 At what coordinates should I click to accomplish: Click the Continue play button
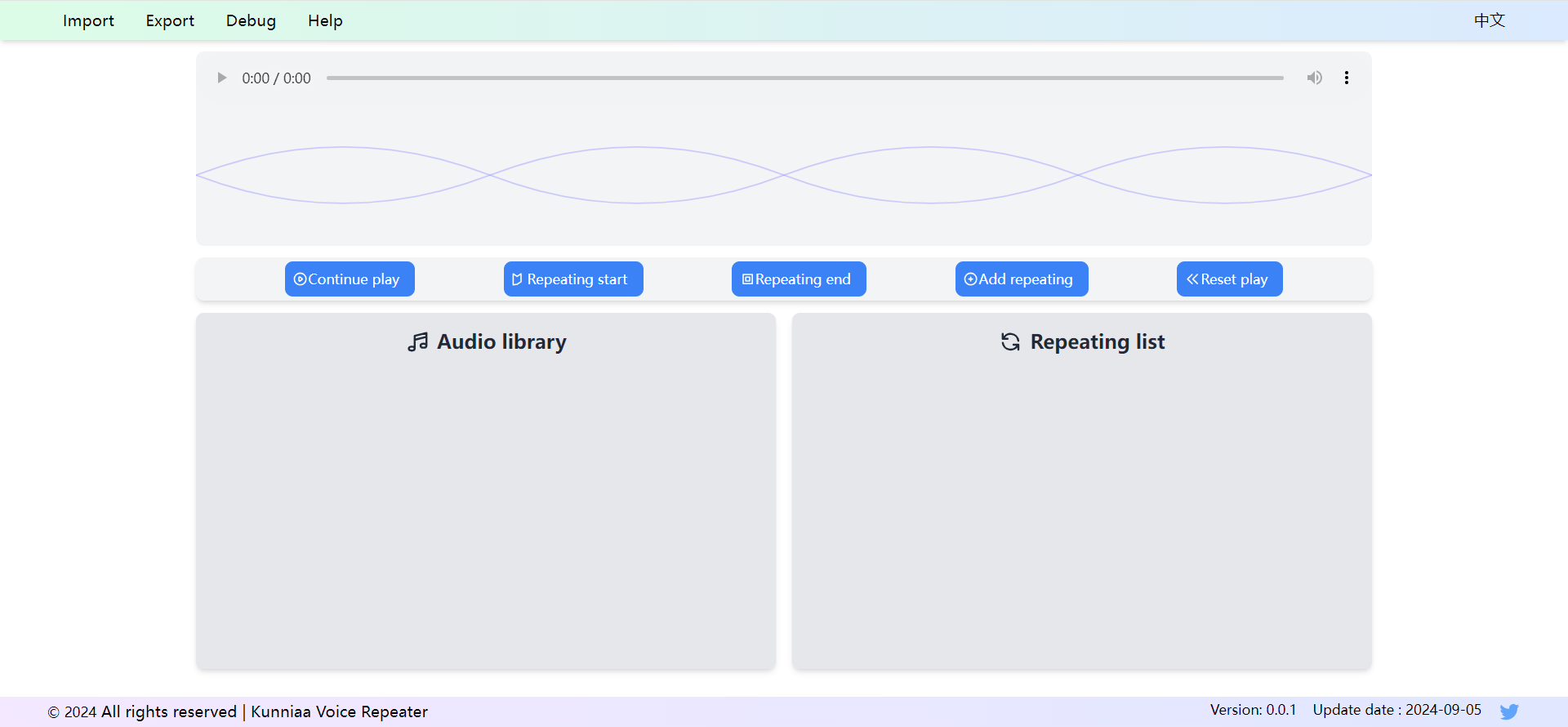point(350,279)
